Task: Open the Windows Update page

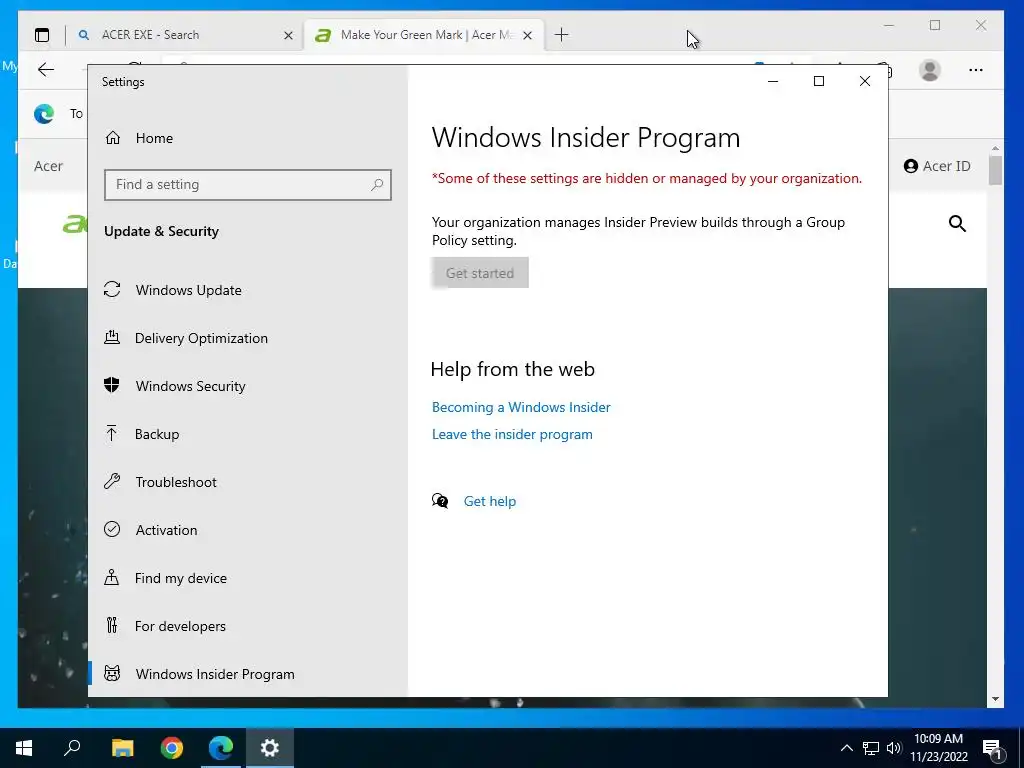Action: 248,289
